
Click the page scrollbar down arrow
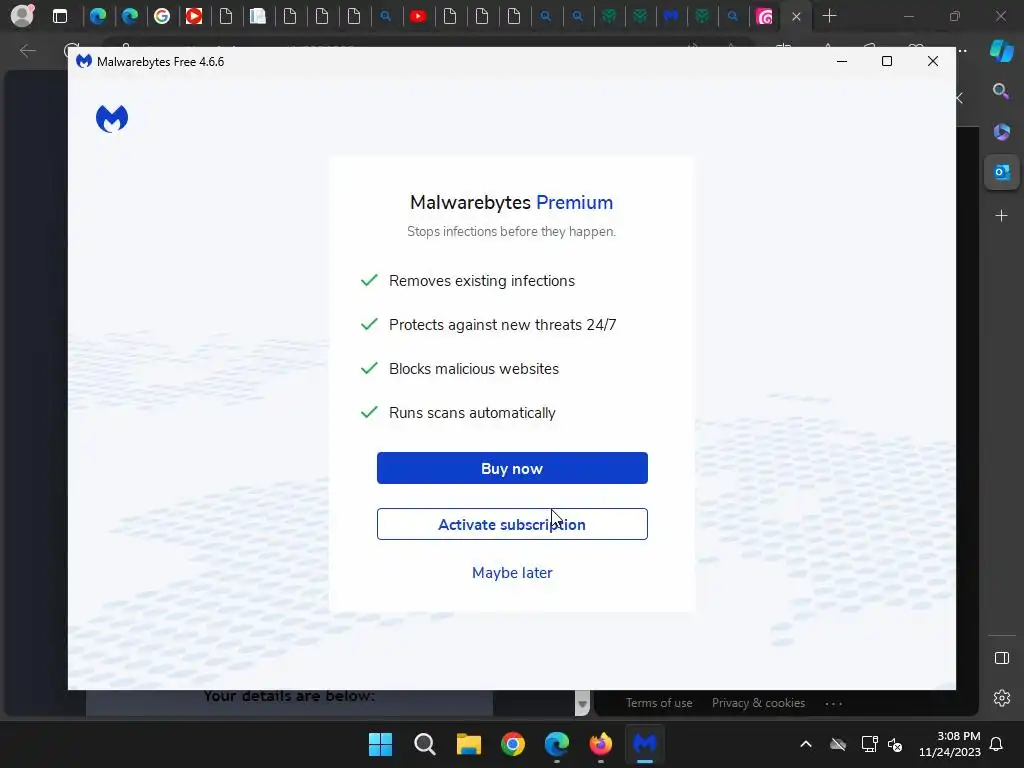click(x=582, y=704)
